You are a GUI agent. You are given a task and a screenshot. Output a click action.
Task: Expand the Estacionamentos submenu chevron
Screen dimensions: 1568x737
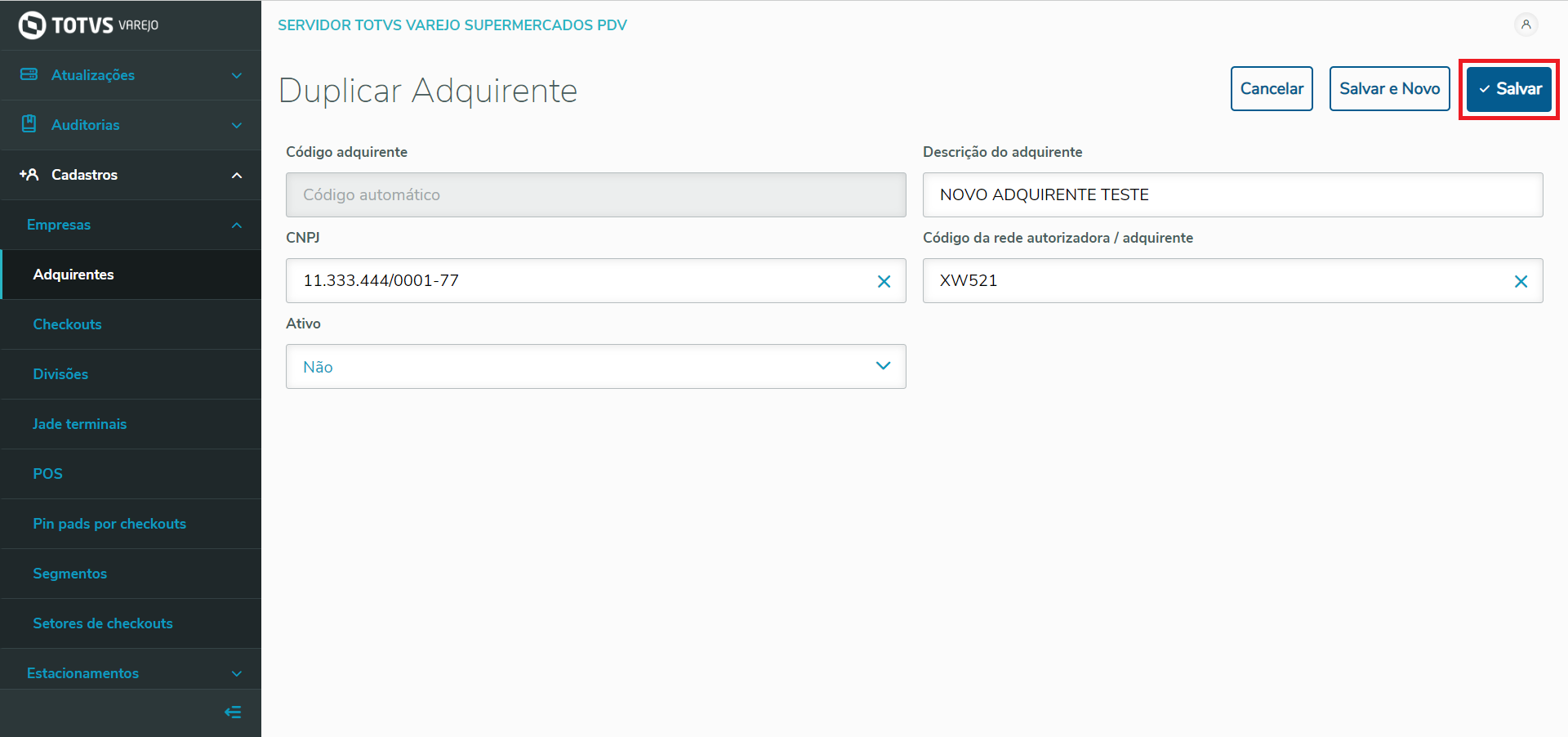coord(237,673)
